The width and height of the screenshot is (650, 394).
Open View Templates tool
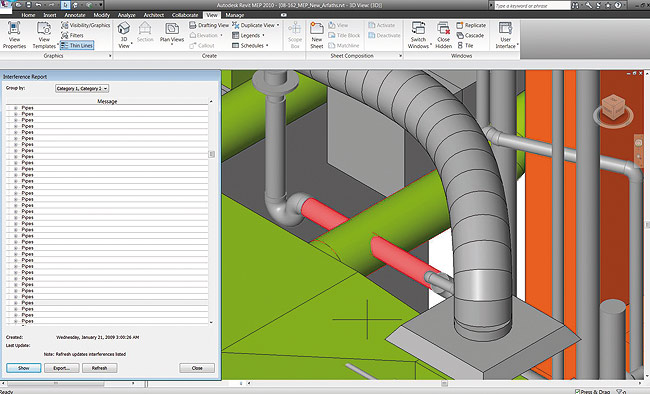pyautogui.click(x=44, y=35)
